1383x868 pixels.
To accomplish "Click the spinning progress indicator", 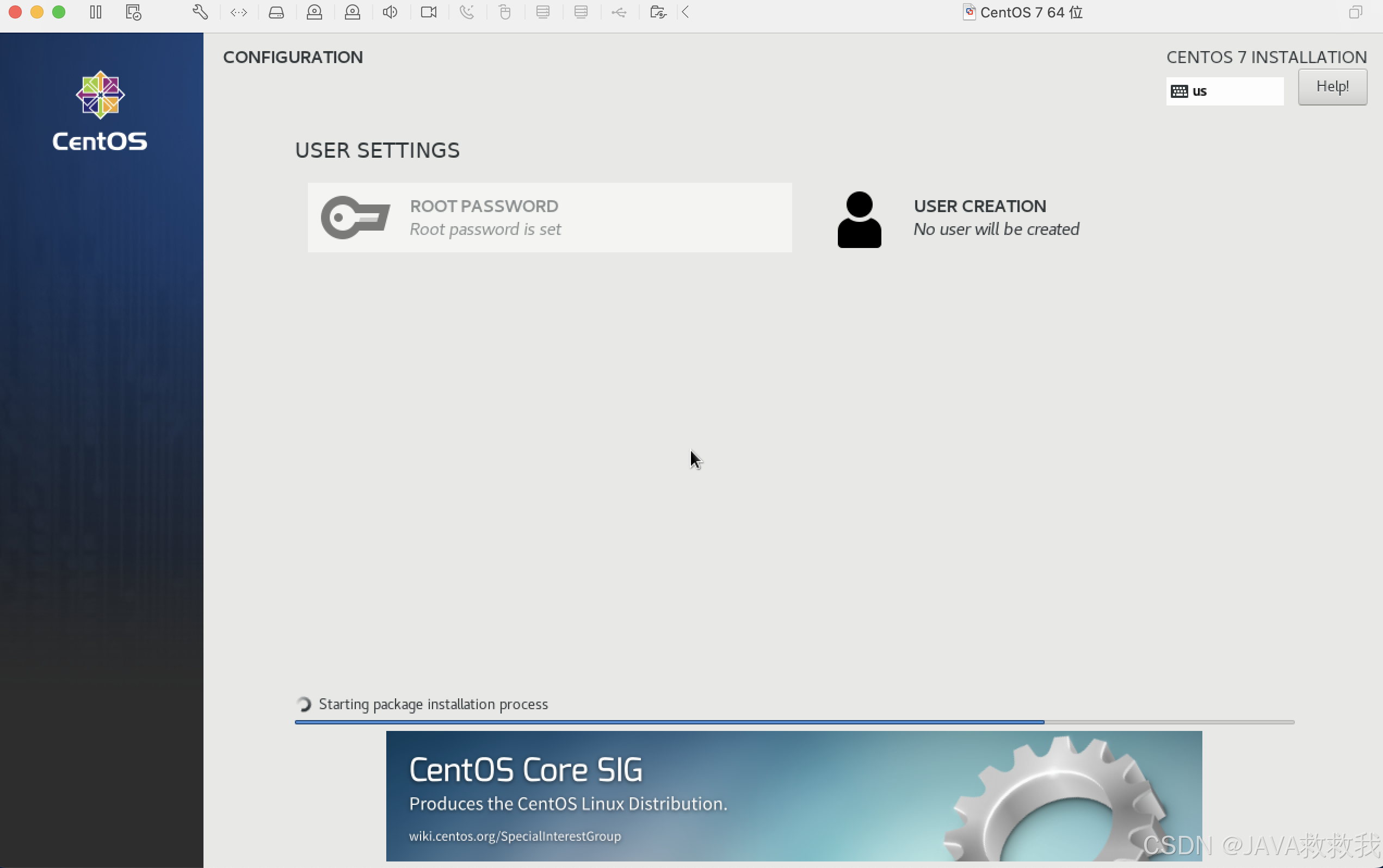I will click(304, 704).
